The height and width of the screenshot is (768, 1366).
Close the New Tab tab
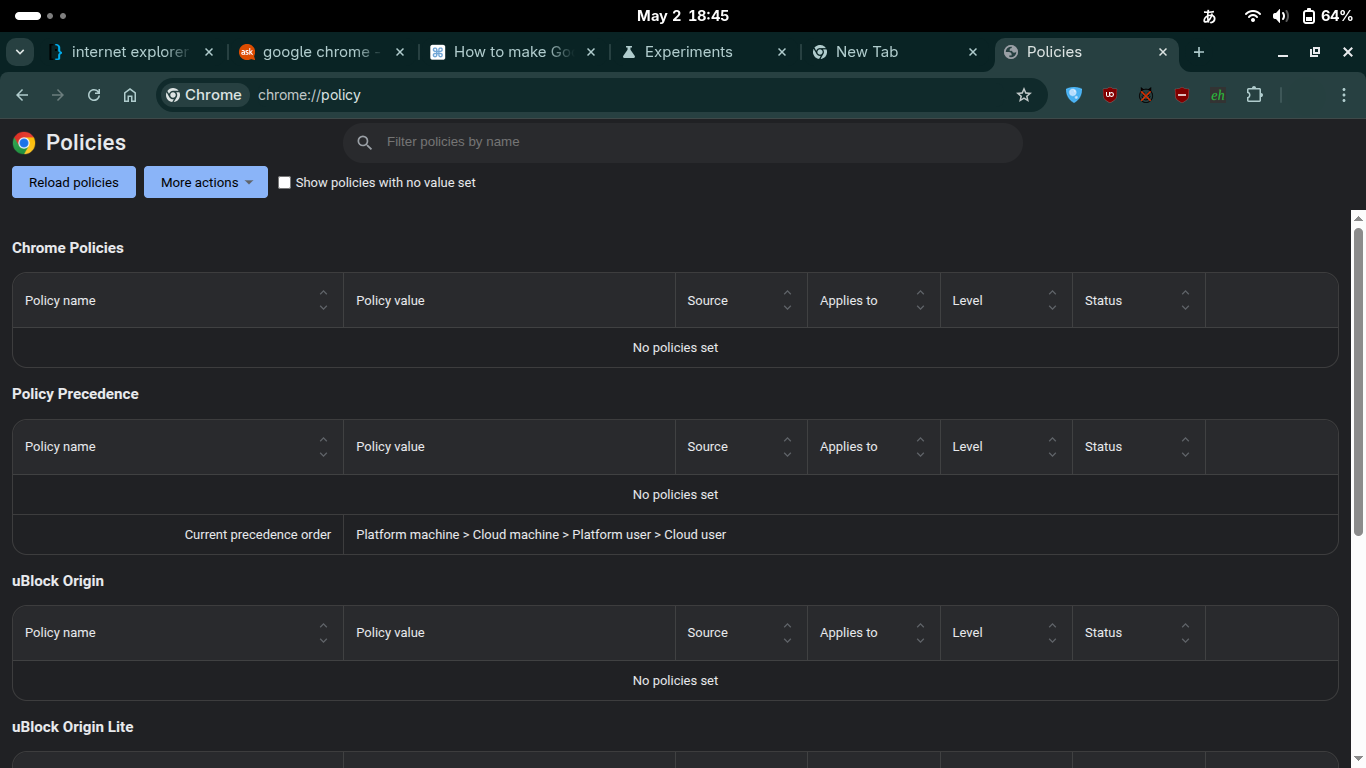[x=973, y=52]
